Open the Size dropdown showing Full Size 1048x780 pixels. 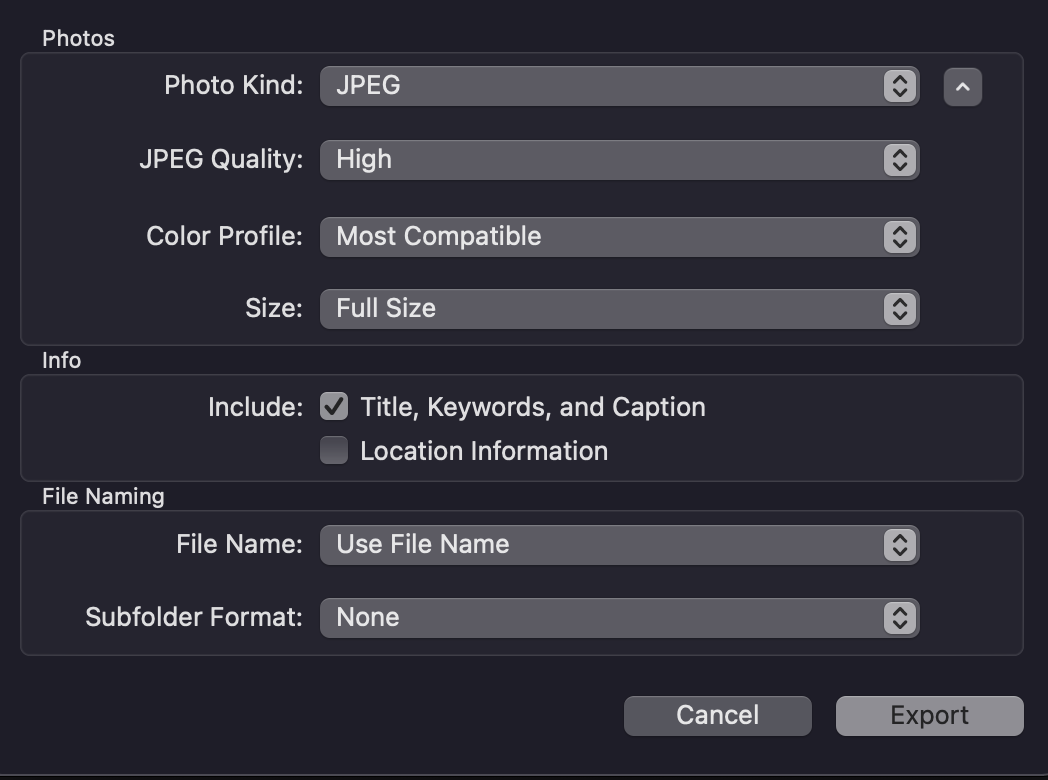600,309
